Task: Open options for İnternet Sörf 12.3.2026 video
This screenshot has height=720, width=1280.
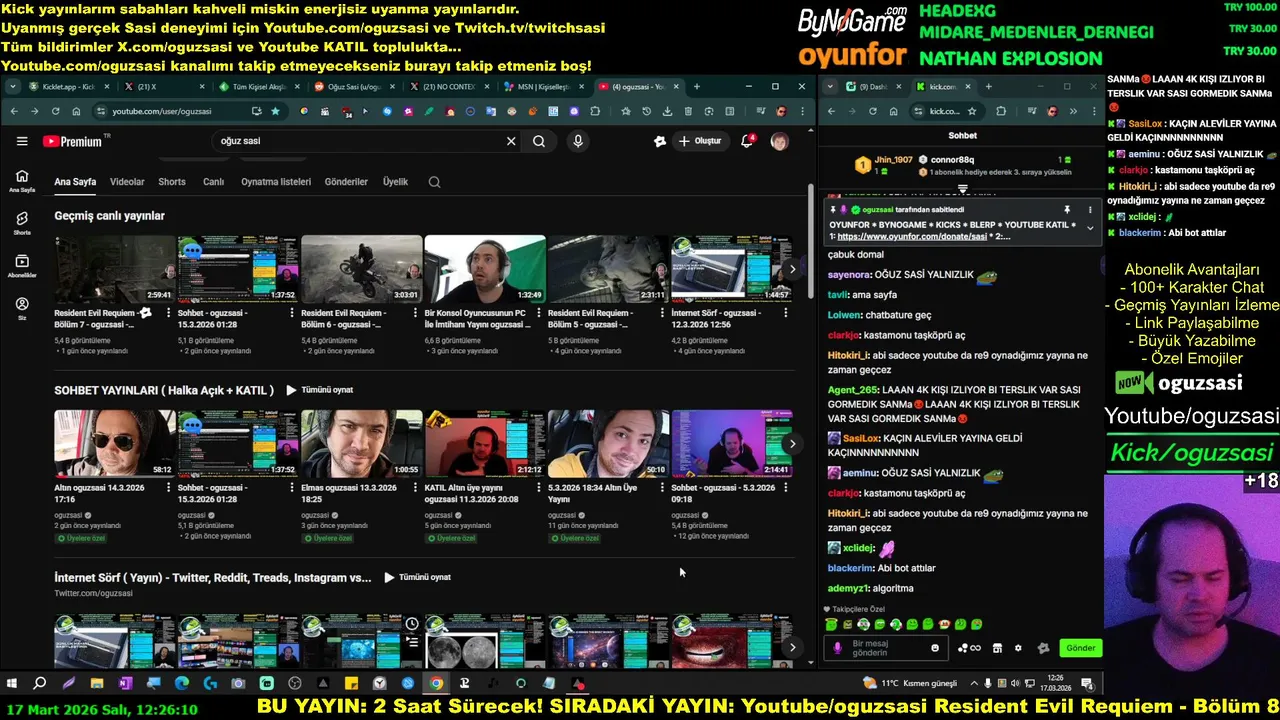Action: tap(786, 313)
